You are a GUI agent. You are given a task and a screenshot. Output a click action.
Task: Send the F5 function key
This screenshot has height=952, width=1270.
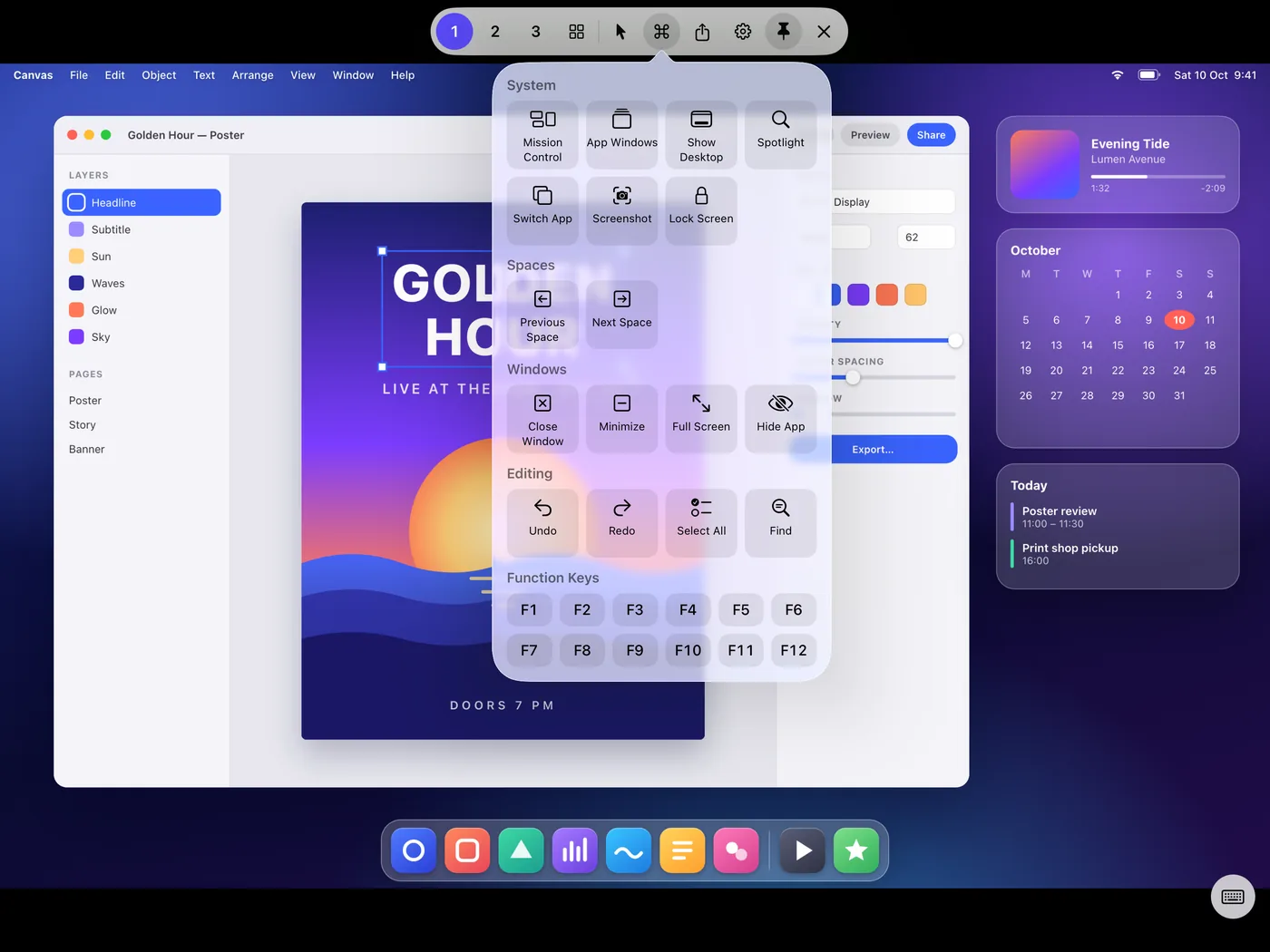(x=741, y=610)
